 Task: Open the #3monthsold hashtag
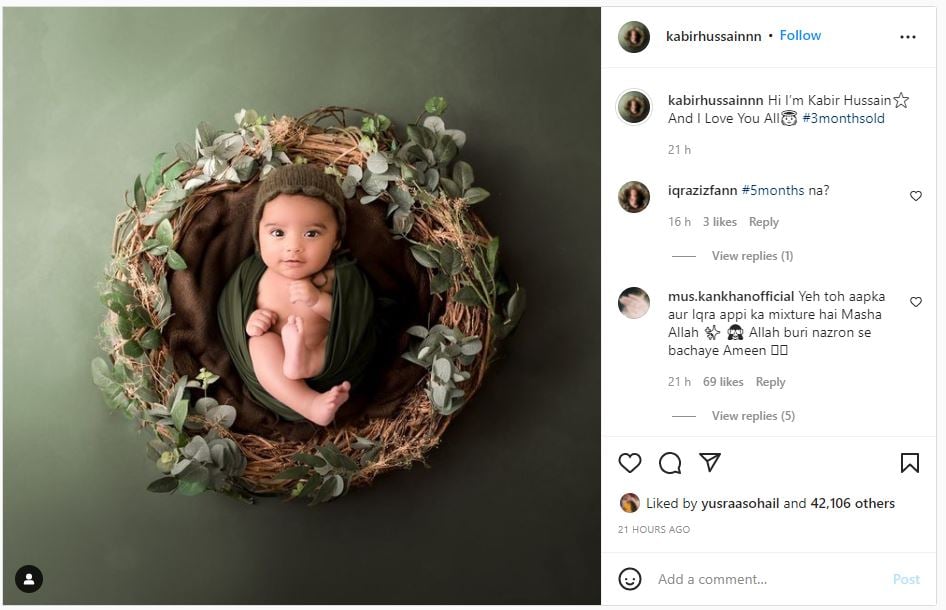tap(843, 119)
